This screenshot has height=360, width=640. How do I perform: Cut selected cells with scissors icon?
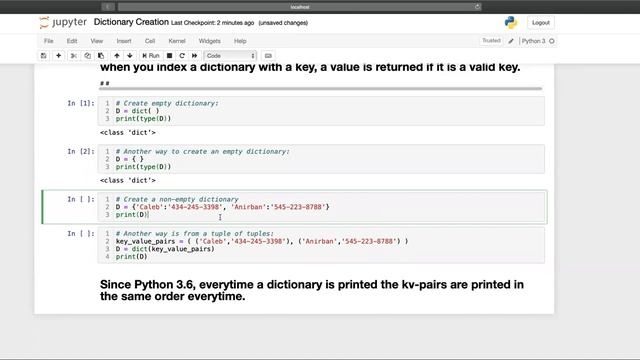(74, 56)
